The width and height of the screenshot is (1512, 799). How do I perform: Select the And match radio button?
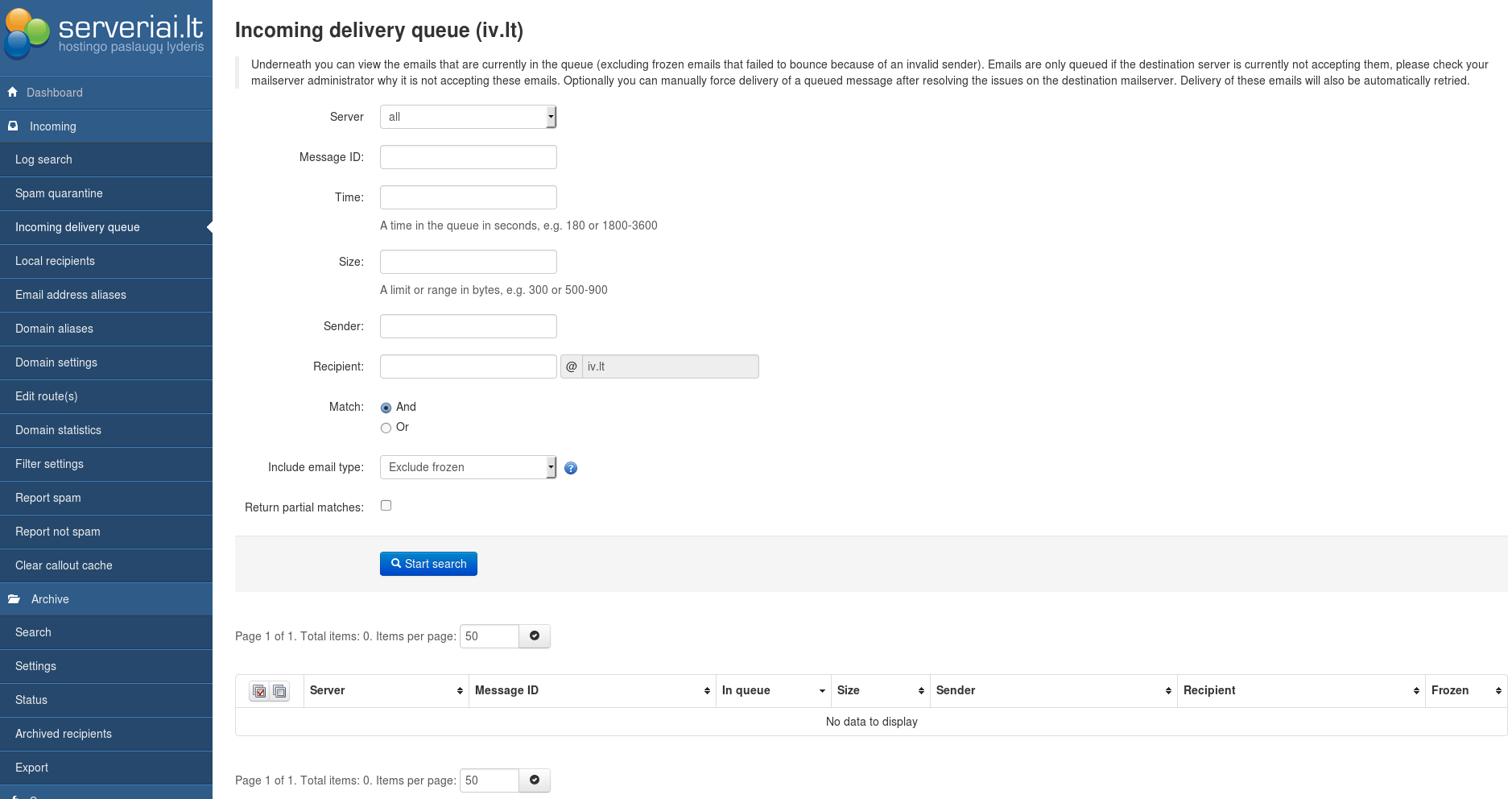[x=386, y=408]
